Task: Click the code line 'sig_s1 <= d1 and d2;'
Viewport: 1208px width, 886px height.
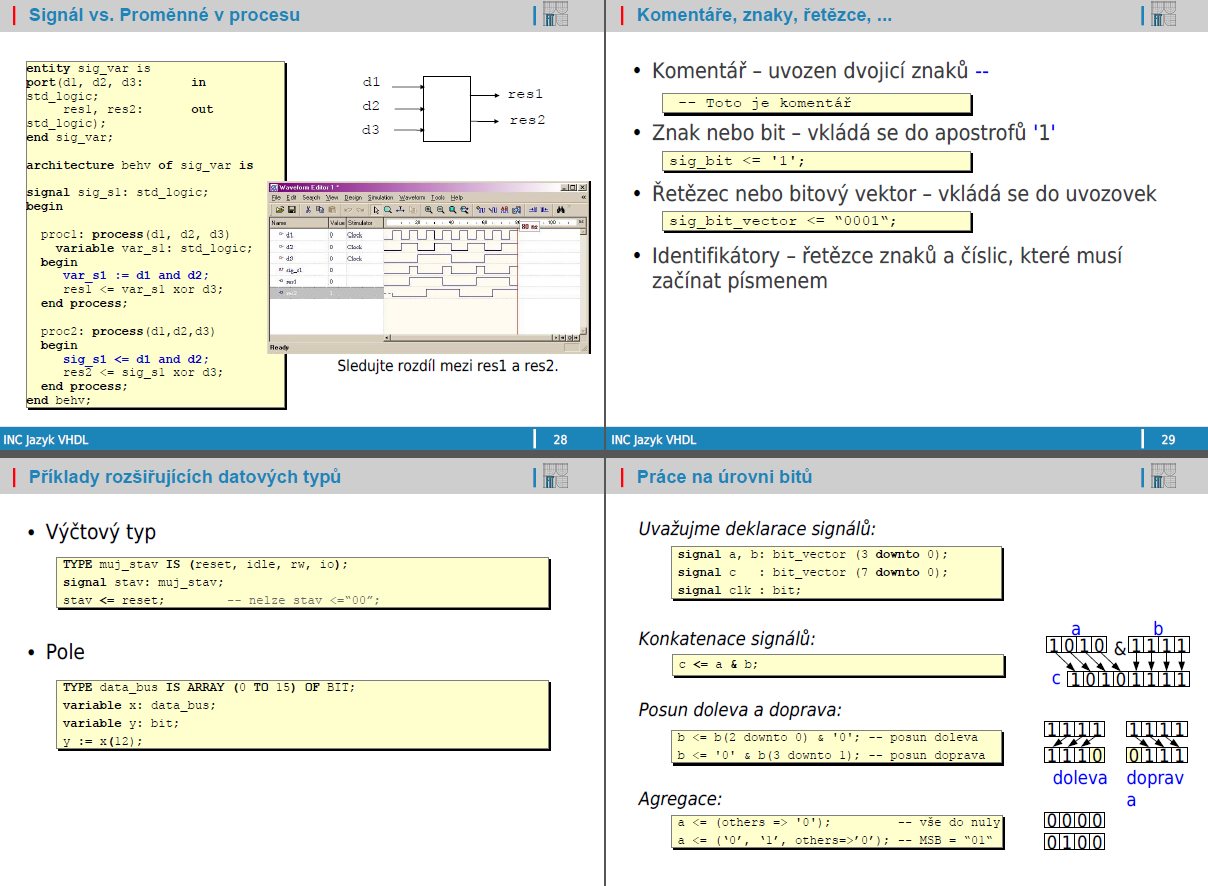Action: pyautogui.click(x=134, y=359)
